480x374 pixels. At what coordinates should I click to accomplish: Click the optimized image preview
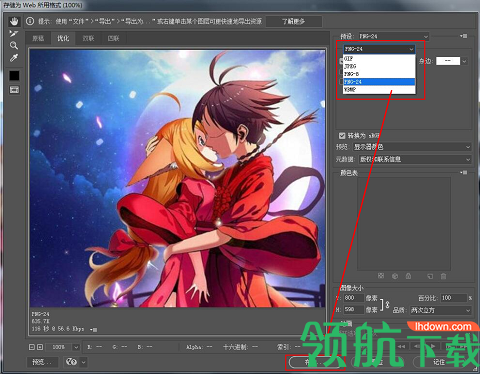(177, 178)
